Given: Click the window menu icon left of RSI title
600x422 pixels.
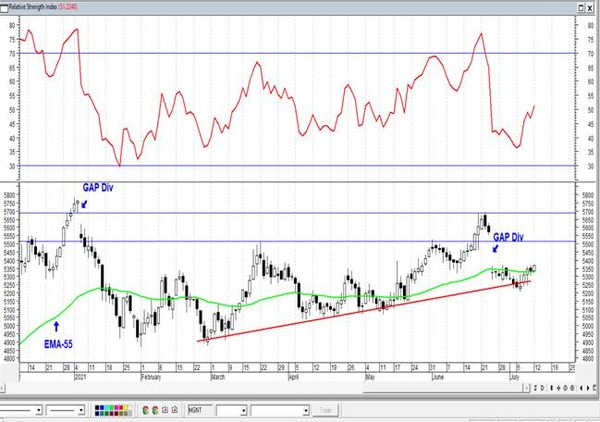Looking at the screenshot, I should [4, 7].
